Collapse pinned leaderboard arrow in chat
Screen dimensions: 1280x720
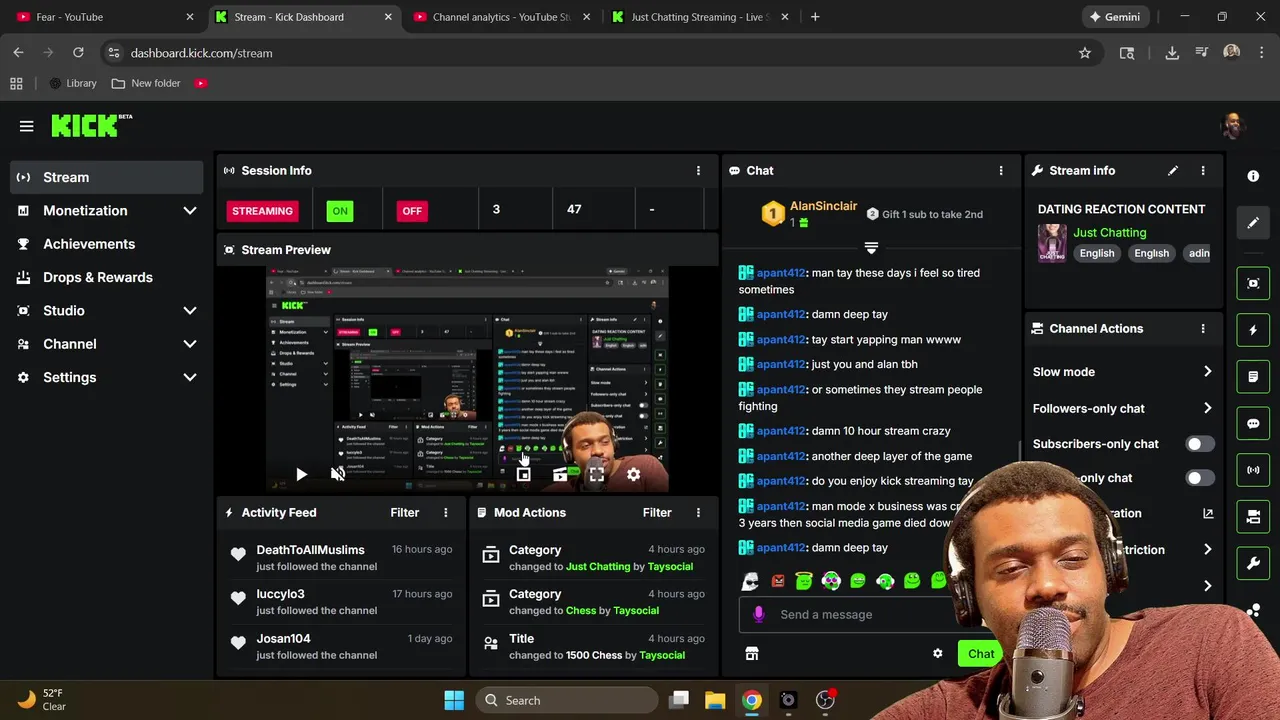871,247
